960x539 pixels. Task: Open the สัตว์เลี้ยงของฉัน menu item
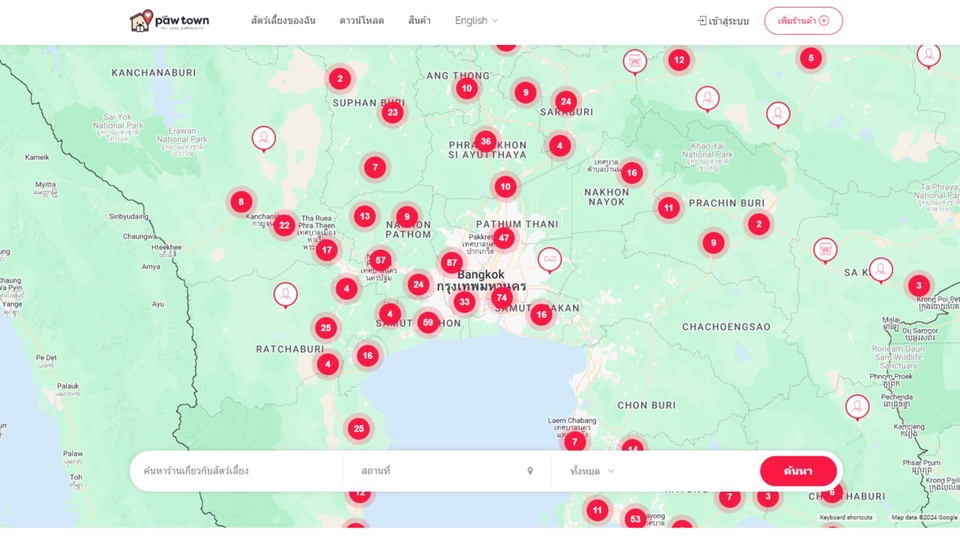283,20
